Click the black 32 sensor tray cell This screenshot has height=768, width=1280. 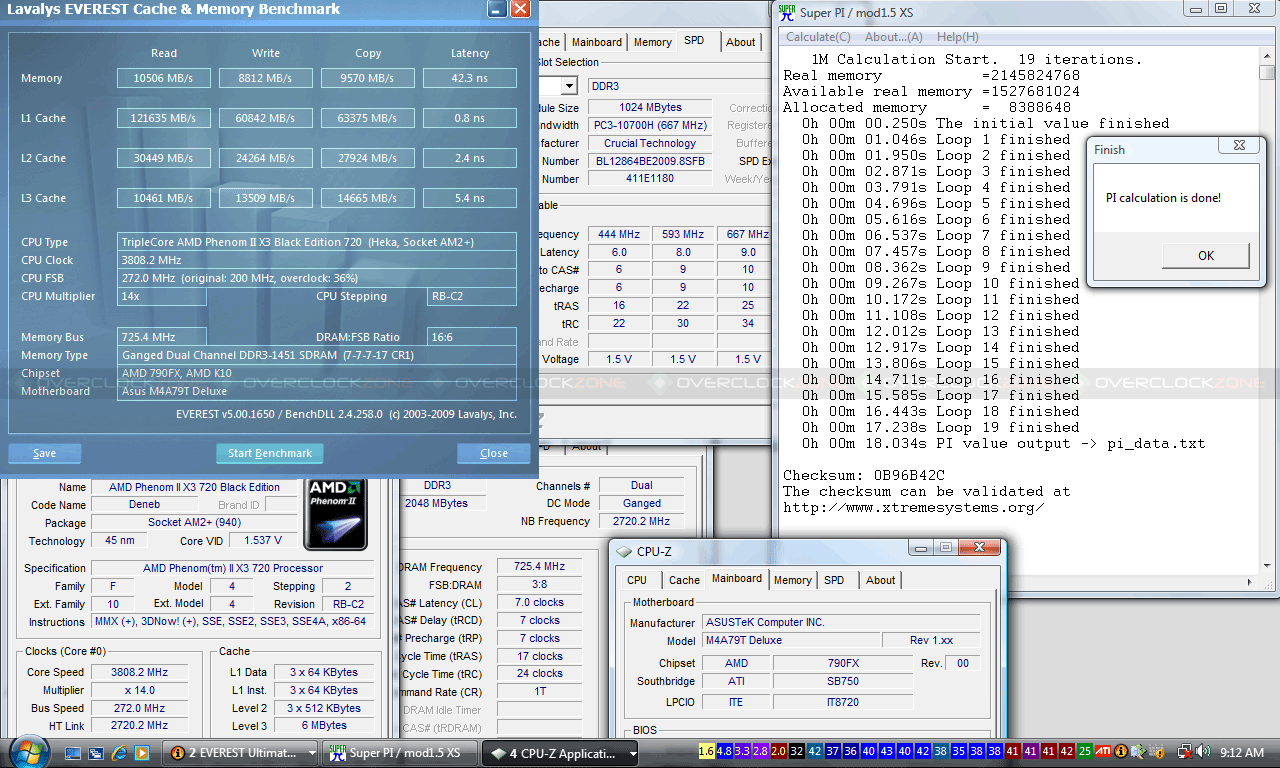pos(796,751)
